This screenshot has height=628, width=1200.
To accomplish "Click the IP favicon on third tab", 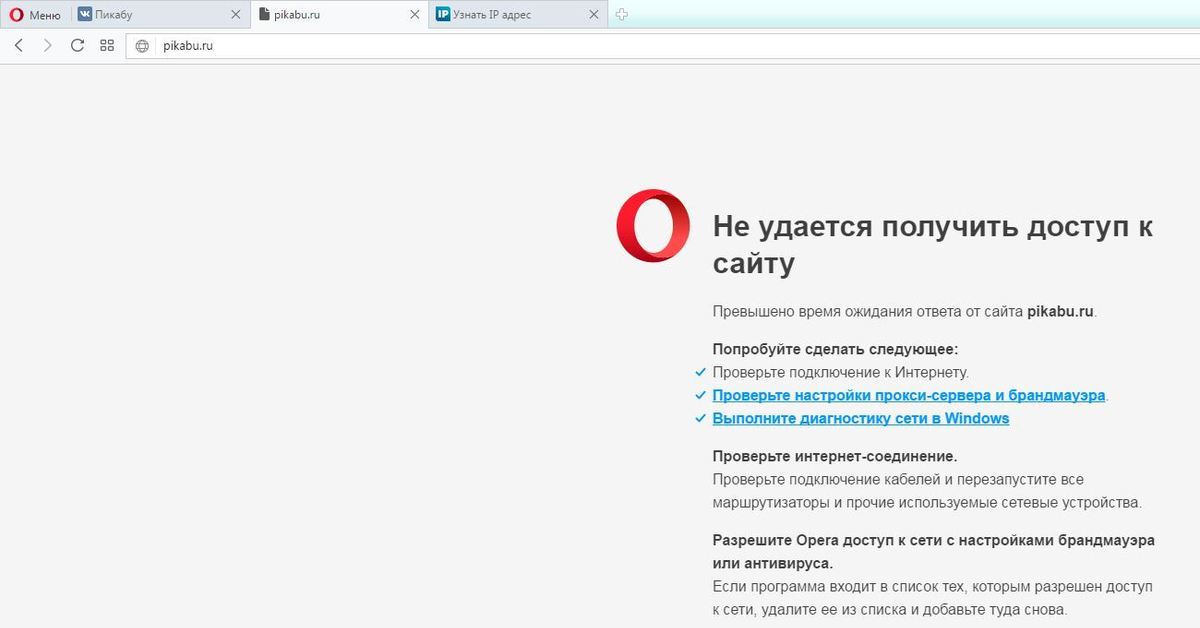I will click(x=442, y=15).
